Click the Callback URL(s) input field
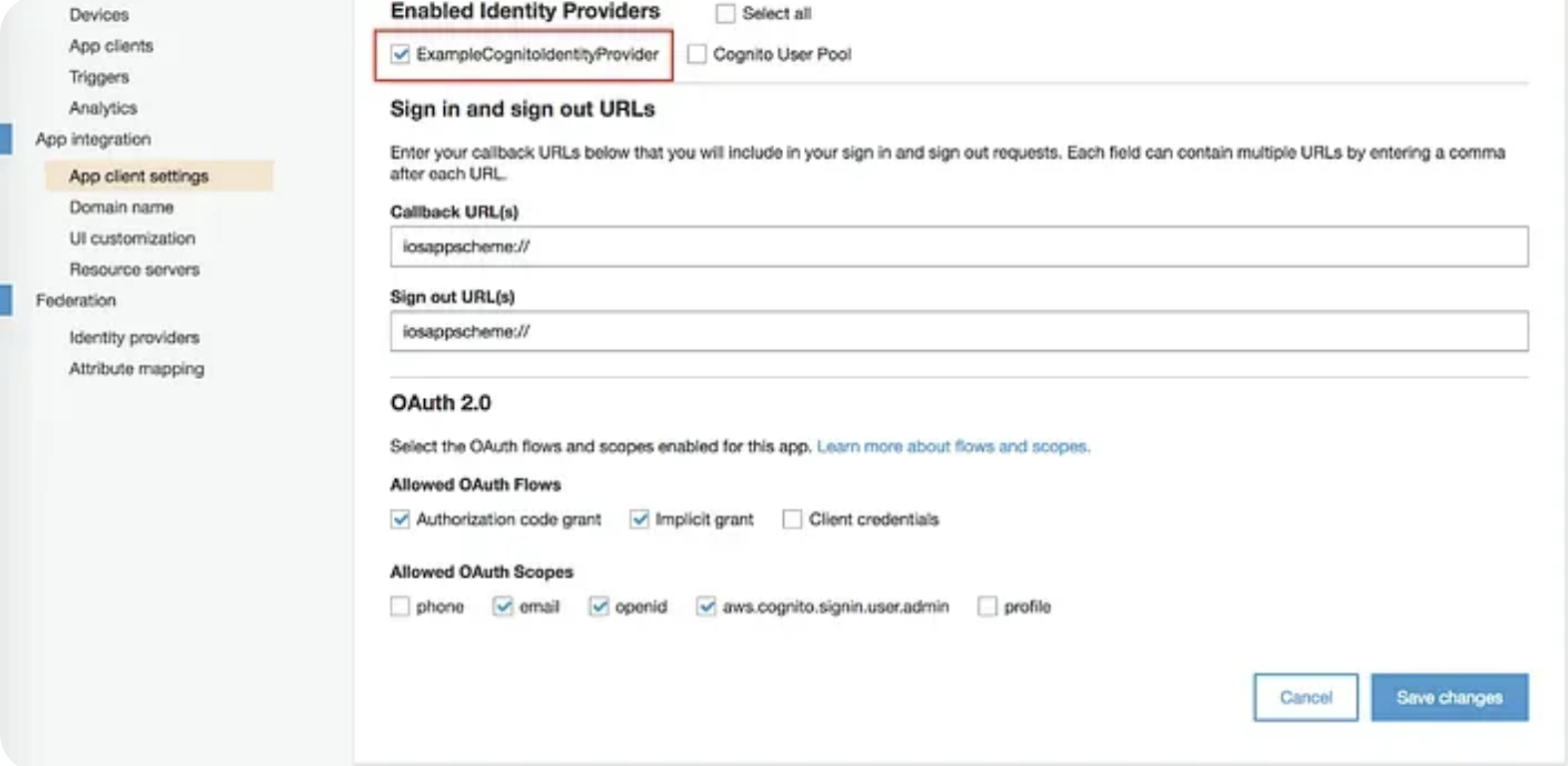Viewport: 1568px width, 766px height. click(x=958, y=246)
